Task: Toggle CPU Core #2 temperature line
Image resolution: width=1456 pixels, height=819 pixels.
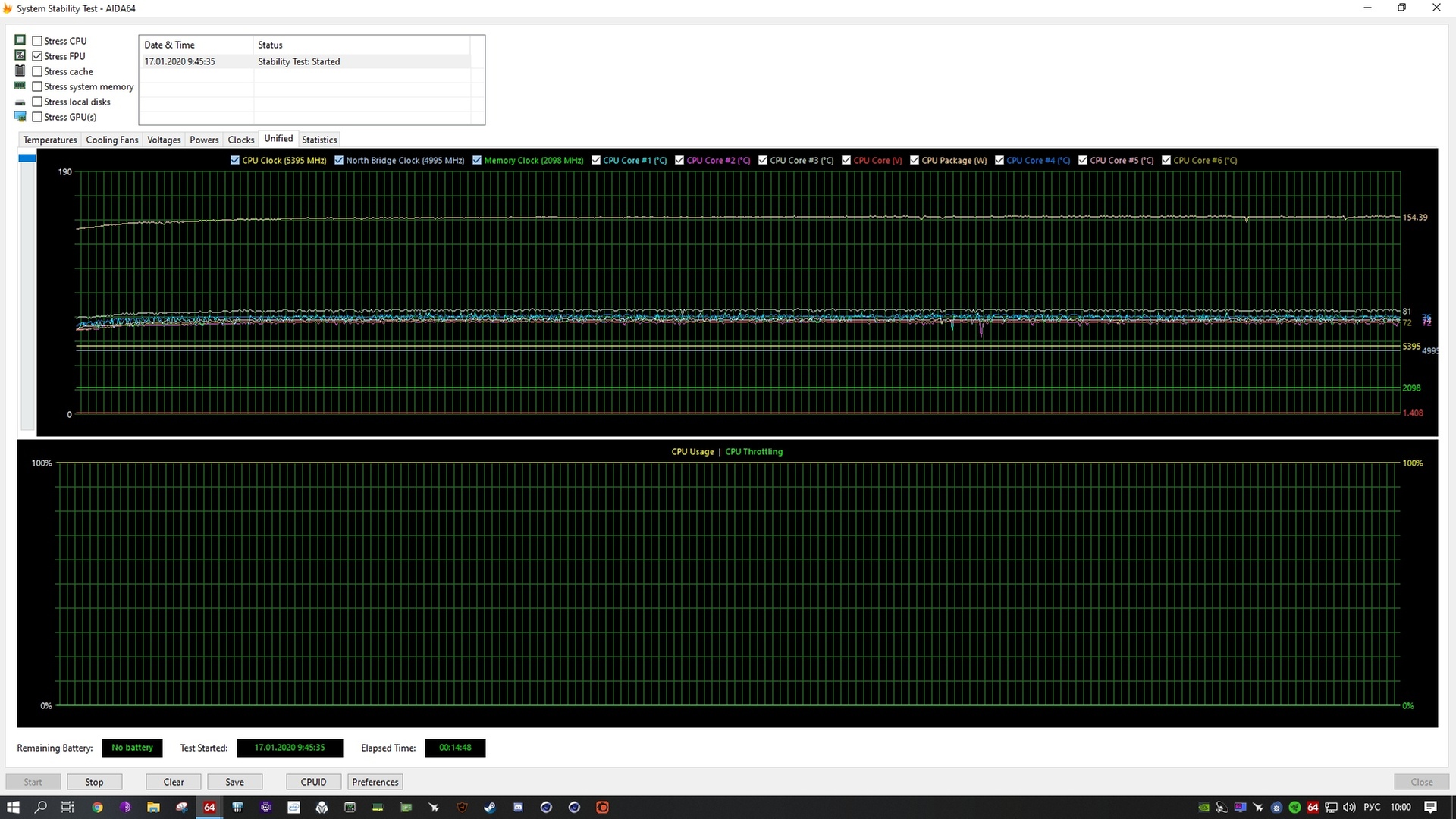Action: point(679,160)
